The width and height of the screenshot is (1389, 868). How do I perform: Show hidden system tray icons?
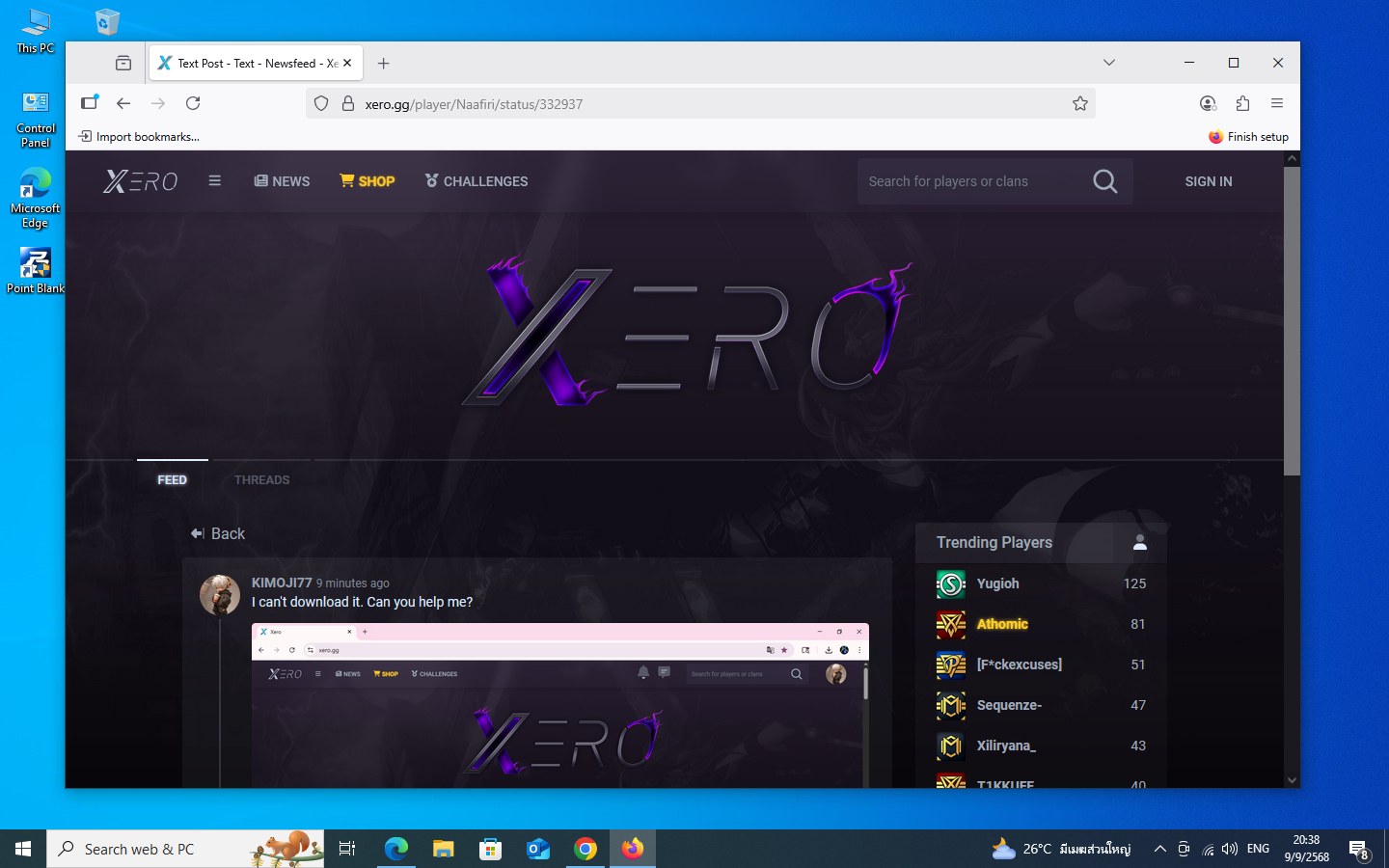point(1160,849)
